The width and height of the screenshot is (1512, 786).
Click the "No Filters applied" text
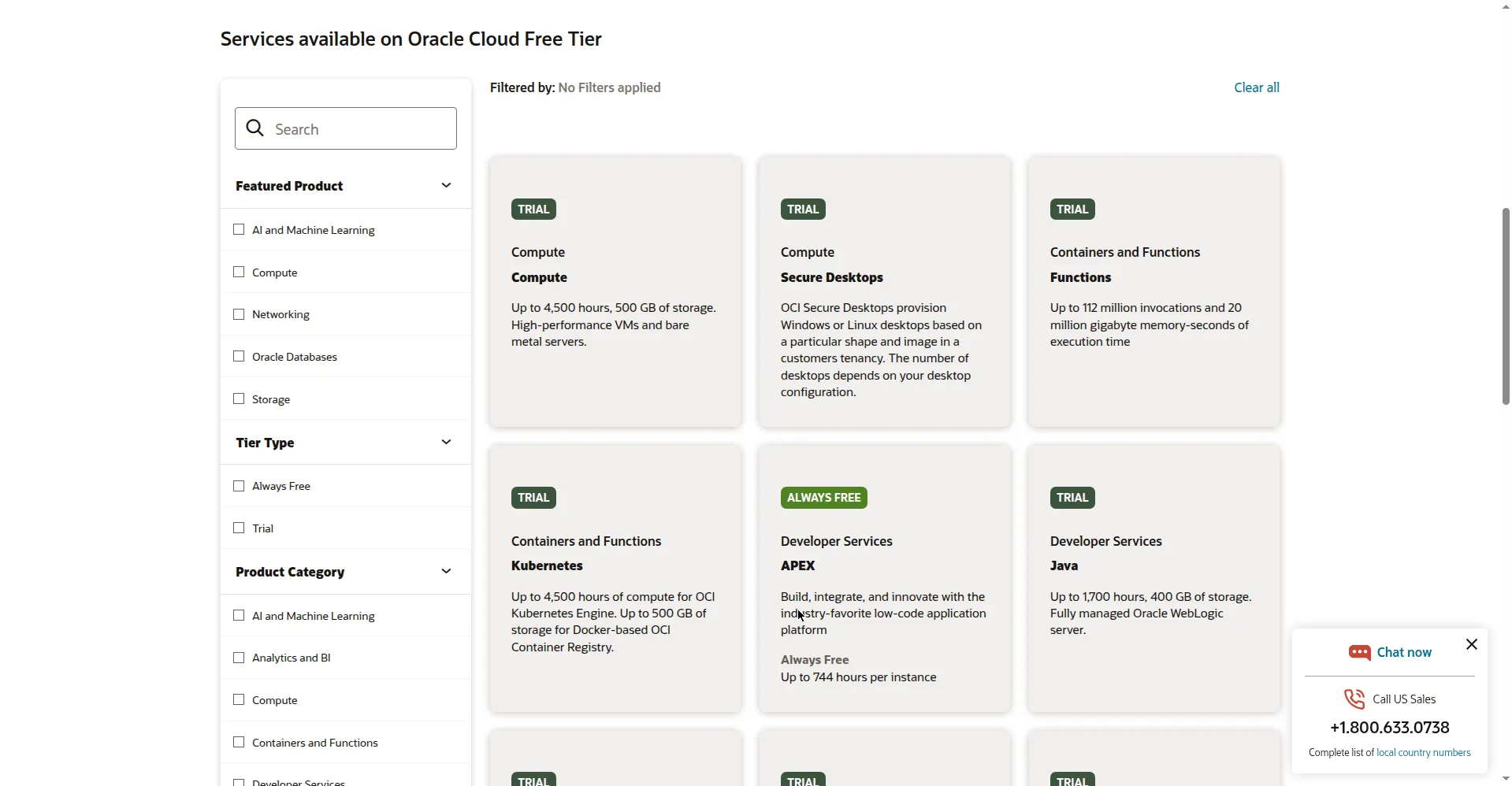tap(609, 87)
